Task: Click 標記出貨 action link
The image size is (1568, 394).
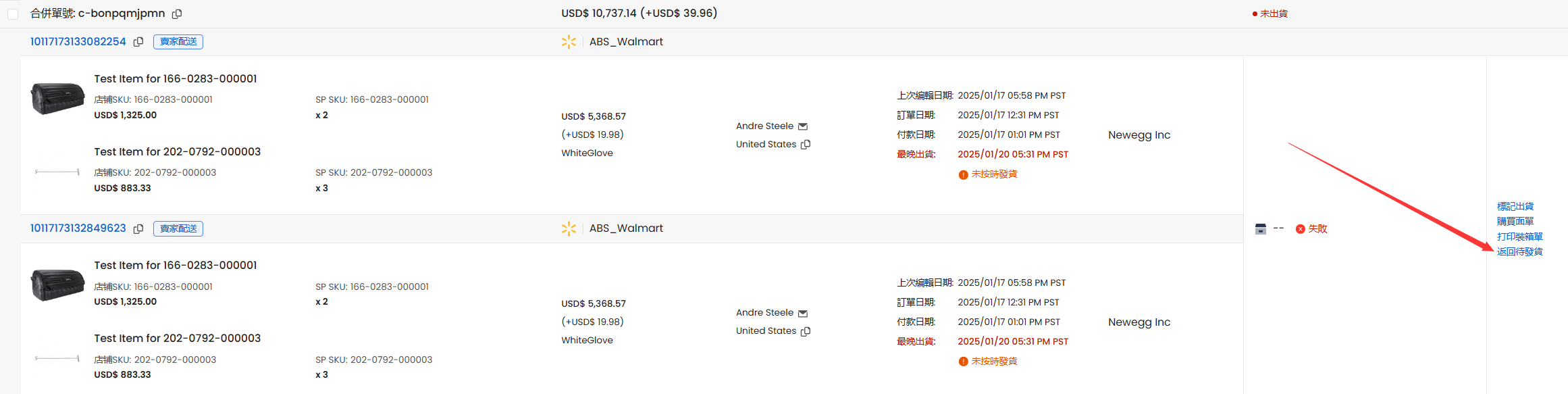Action: click(1515, 206)
